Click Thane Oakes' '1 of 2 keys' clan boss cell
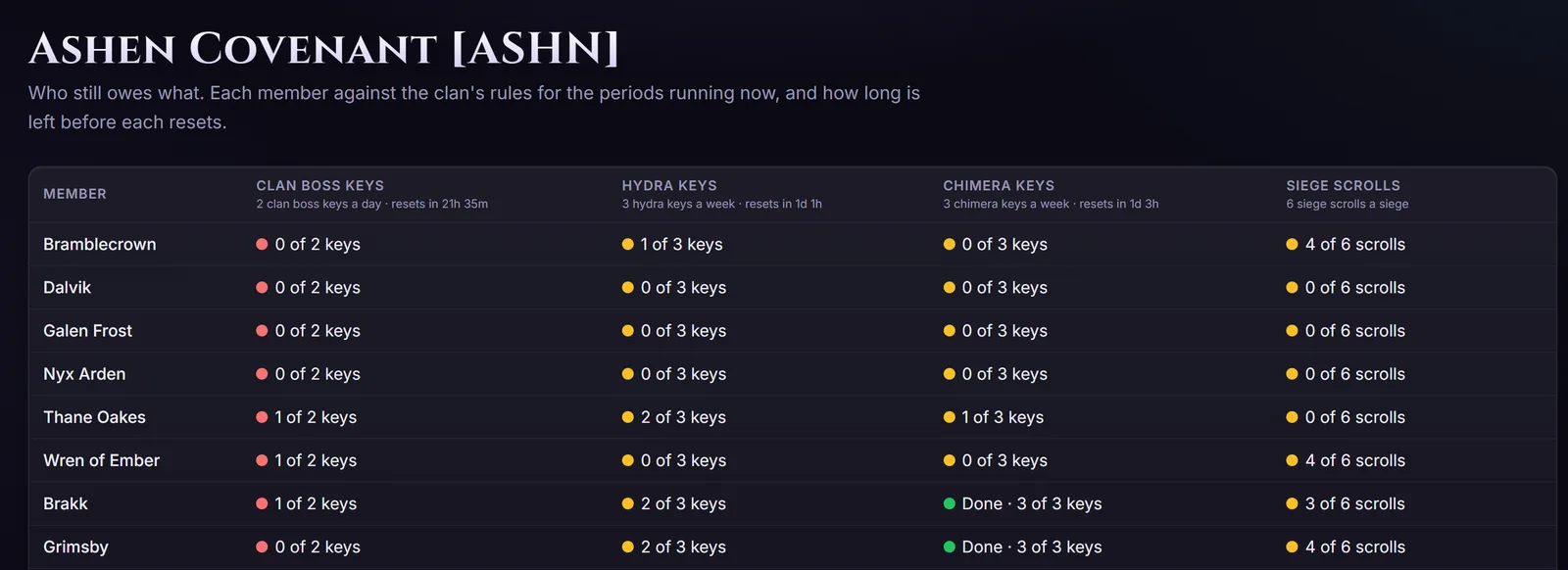 point(306,416)
